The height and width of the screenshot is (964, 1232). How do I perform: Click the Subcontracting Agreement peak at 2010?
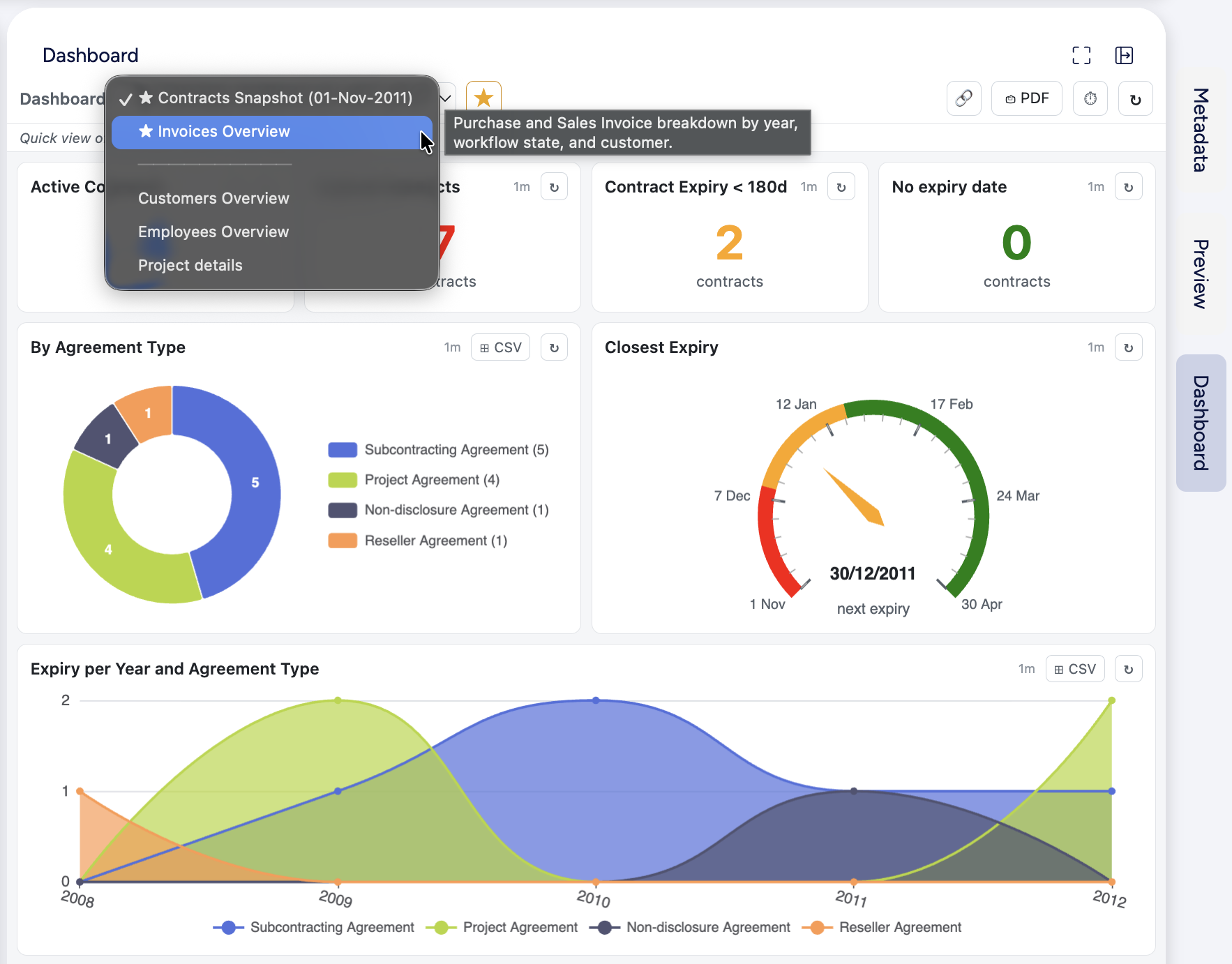(x=596, y=700)
